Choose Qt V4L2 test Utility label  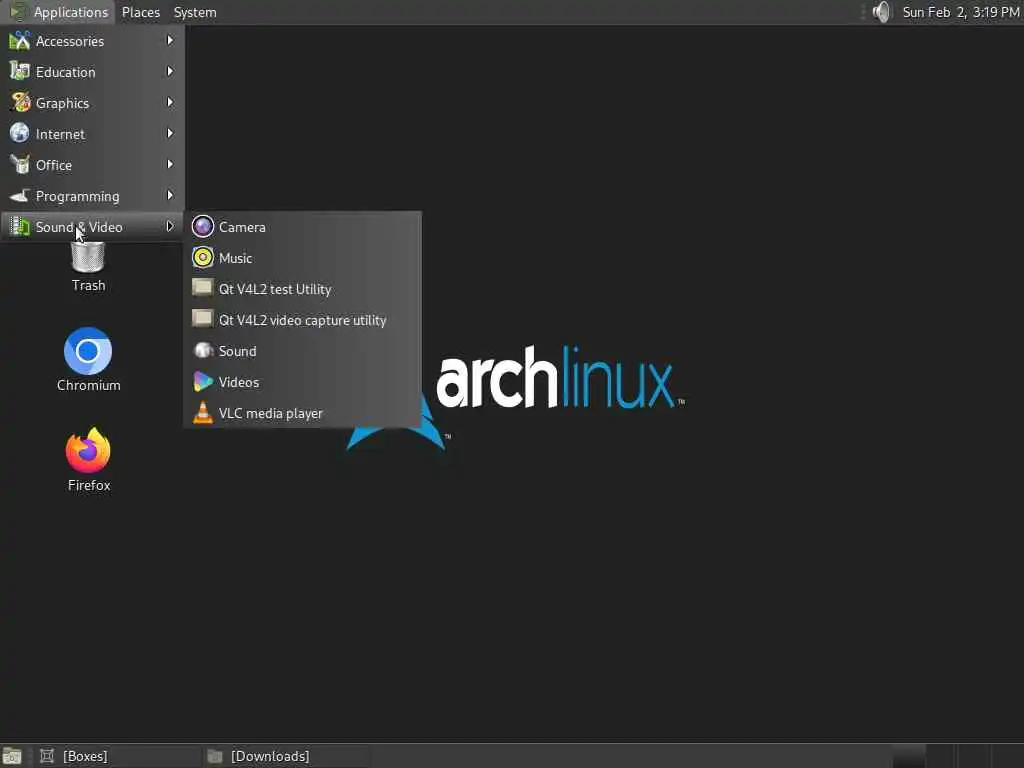click(275, 289)
